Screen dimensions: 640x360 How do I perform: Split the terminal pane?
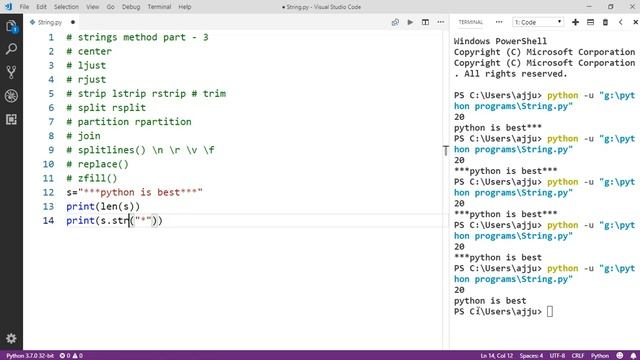590,22
